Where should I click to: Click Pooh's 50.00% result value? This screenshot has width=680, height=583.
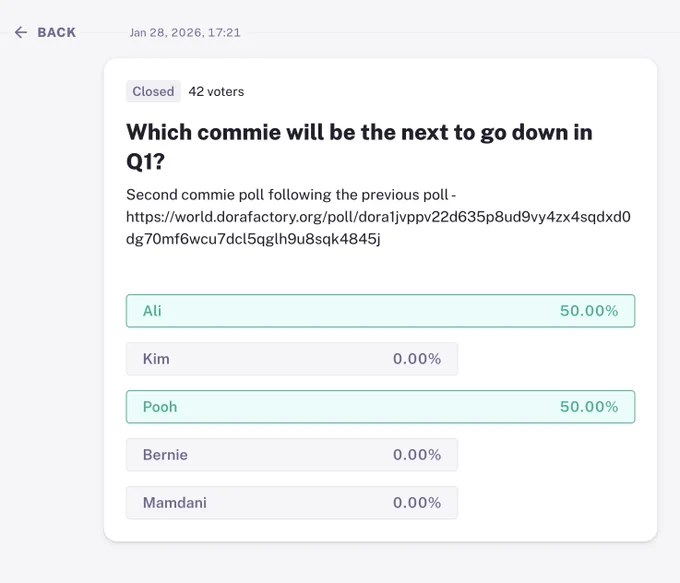point(589,407)
